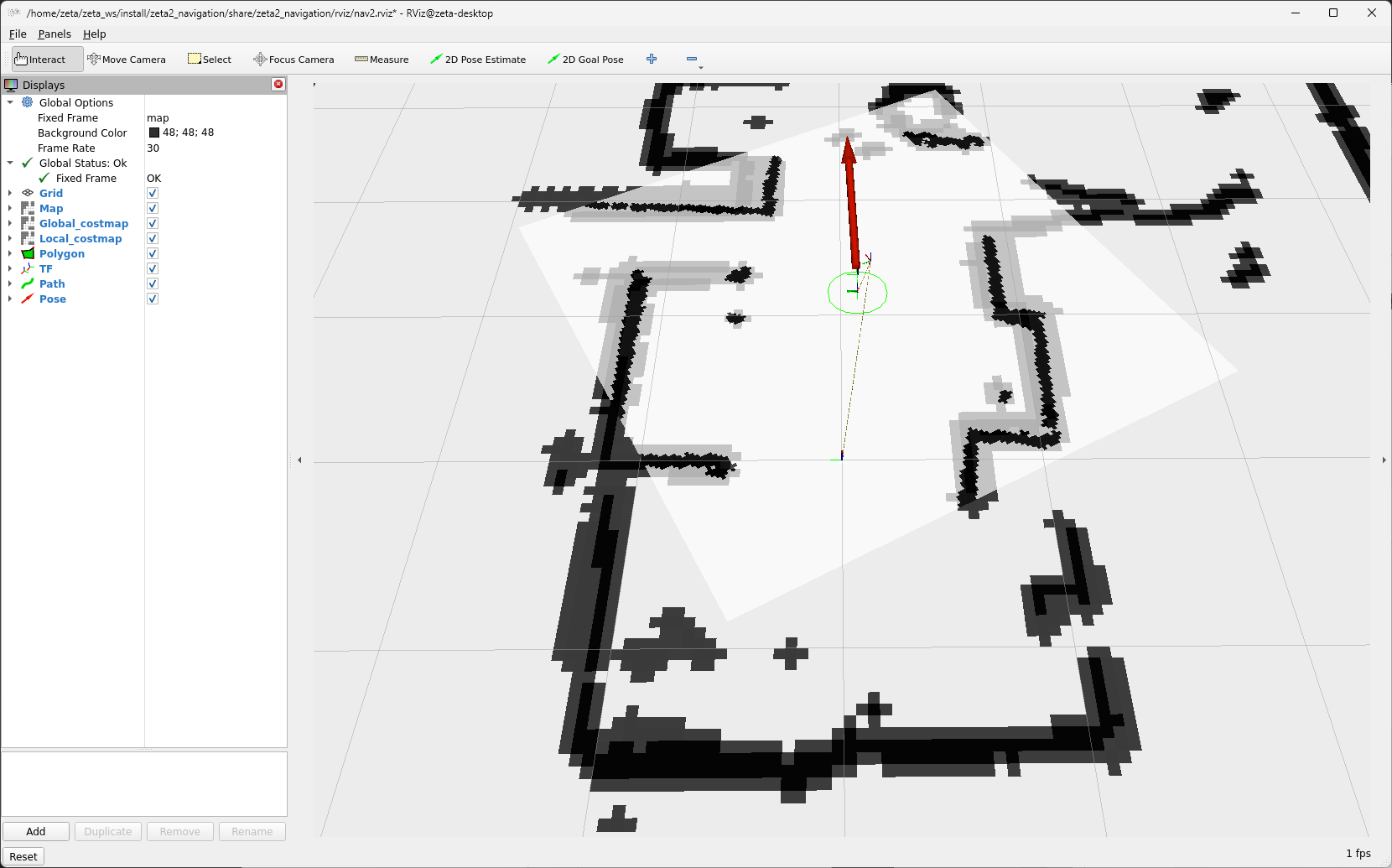Close the Displays panel
The image size is (1392, 868).
[x=278, y=84]
